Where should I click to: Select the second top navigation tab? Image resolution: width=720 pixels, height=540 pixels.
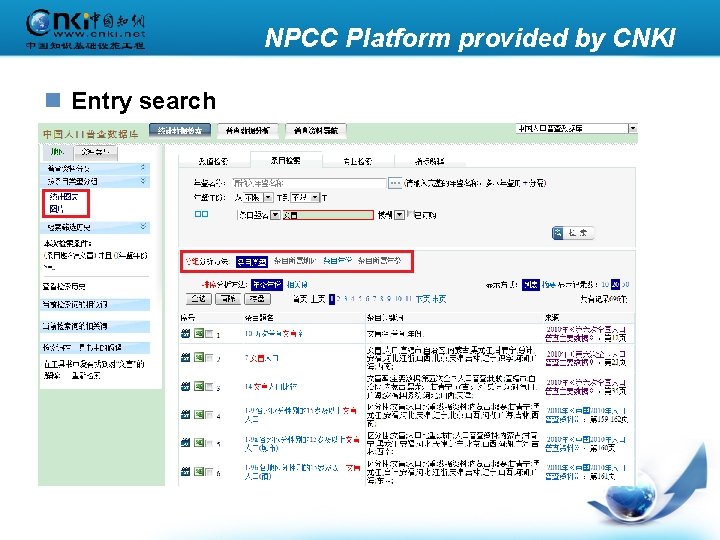248,131
